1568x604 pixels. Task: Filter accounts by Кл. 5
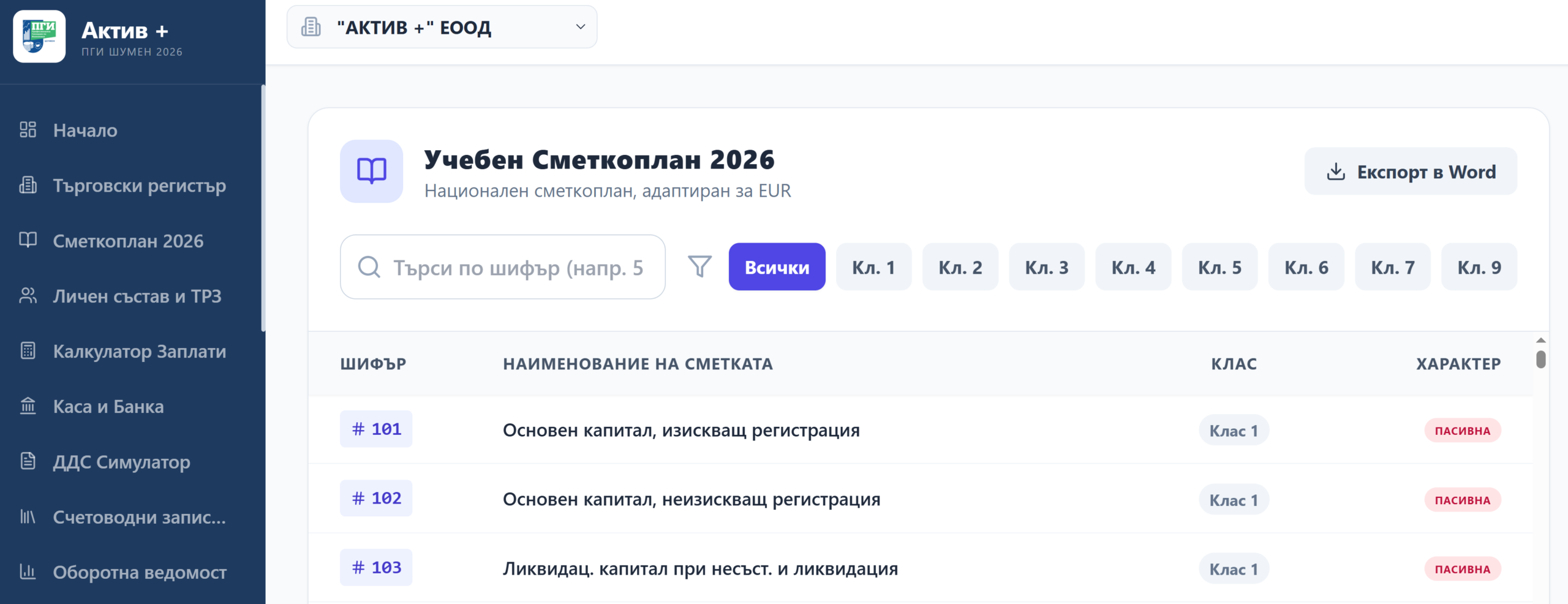1219,267
